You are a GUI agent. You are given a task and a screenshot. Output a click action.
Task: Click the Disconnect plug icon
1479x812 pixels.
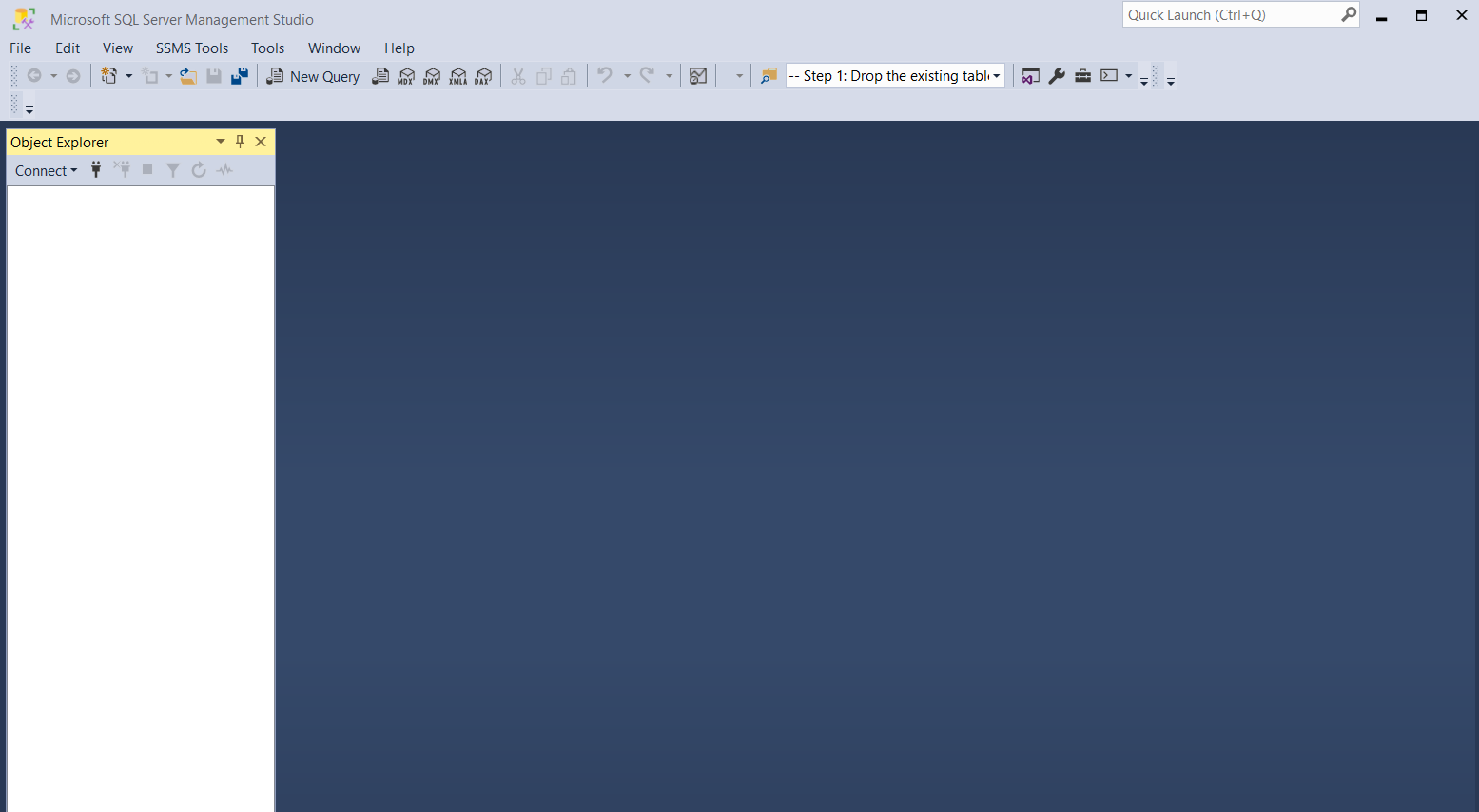122,170
